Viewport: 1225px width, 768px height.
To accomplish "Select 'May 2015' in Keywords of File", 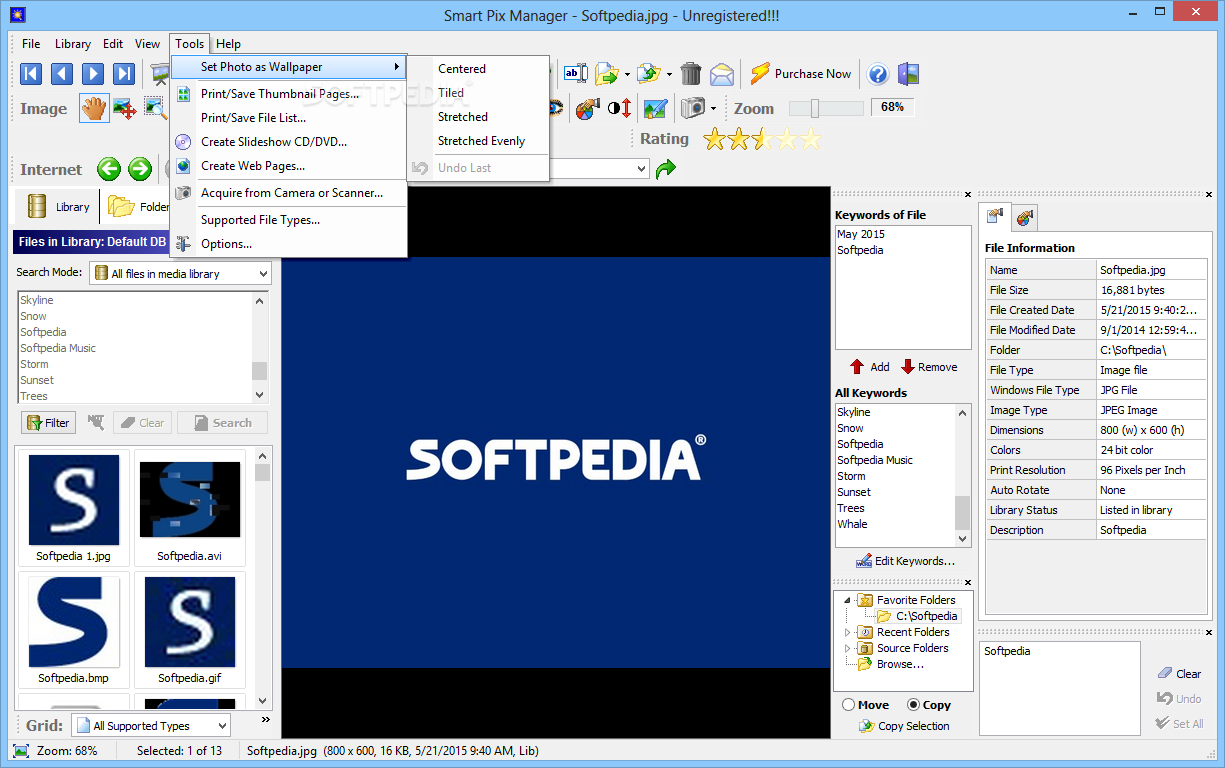I will [x=861, y=234].
